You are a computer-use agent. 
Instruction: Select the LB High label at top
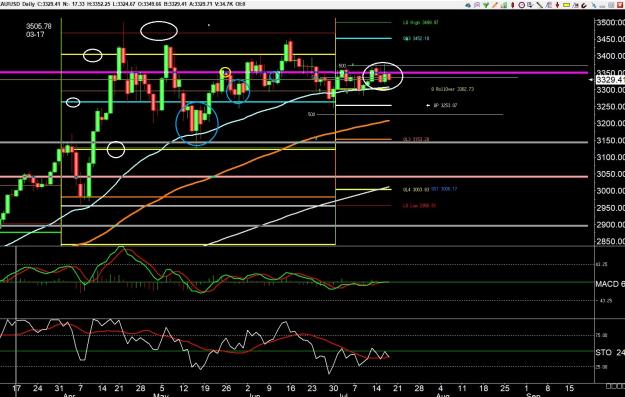[x=421, y=23]
